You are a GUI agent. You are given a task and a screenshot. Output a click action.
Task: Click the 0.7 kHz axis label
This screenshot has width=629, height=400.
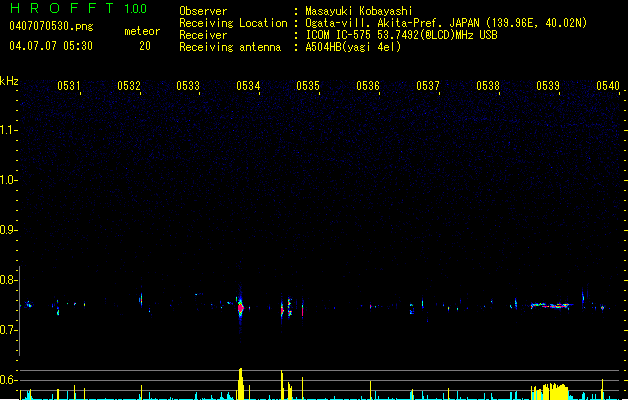click(8, 330)
